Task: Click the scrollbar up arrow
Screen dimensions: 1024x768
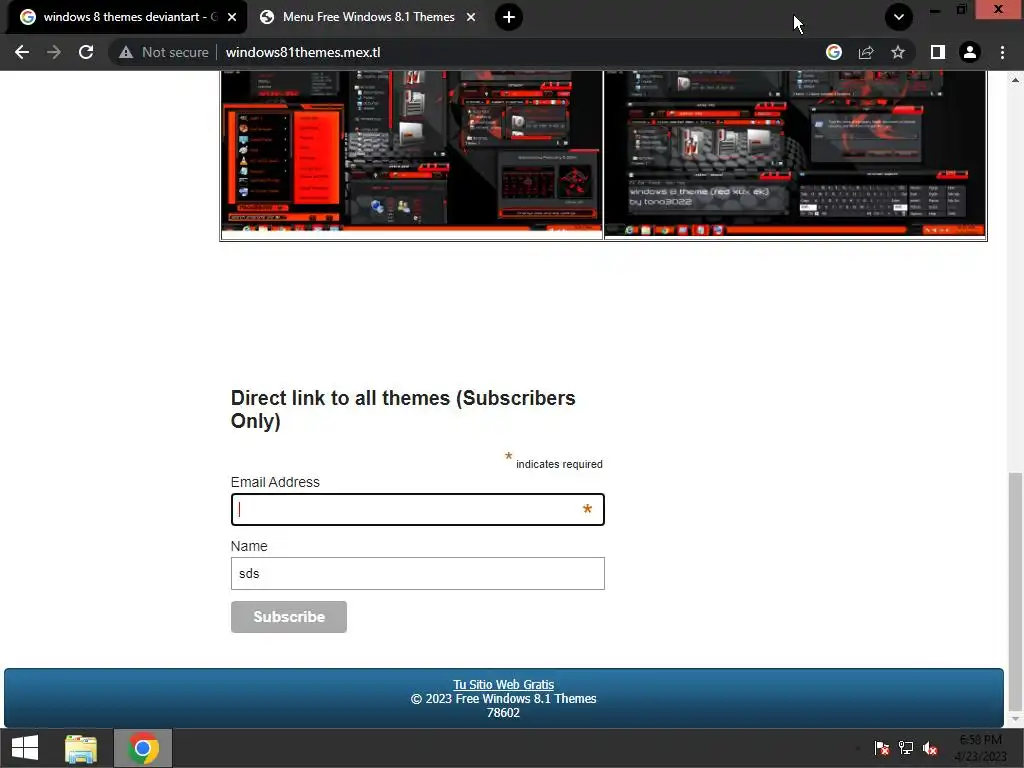Action: coord(1015,80)
